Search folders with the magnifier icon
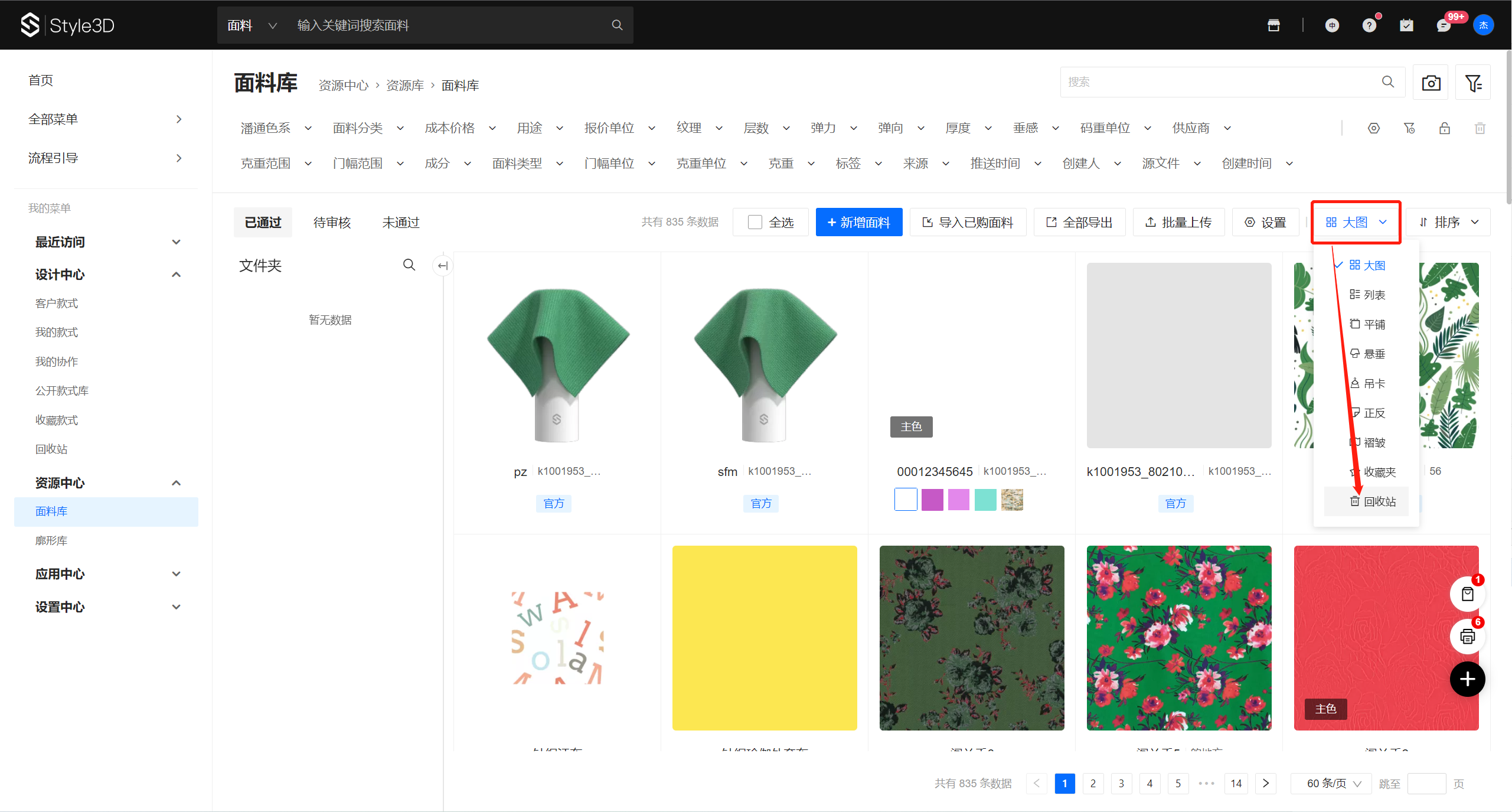Image resolution: width=1512 pixels, height=812 pixels. [409, 265]
